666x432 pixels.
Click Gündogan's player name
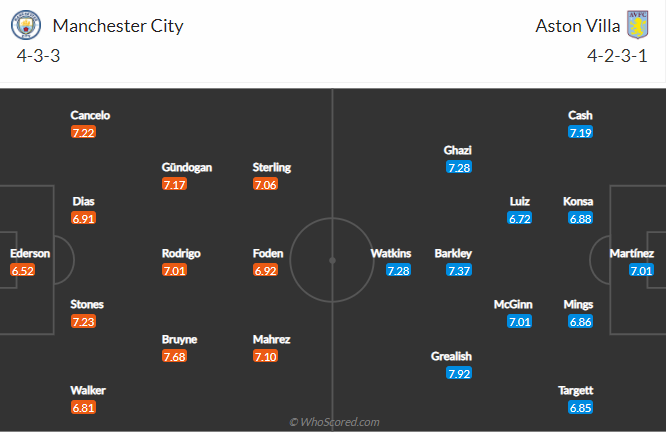click(x=187, y=167)
